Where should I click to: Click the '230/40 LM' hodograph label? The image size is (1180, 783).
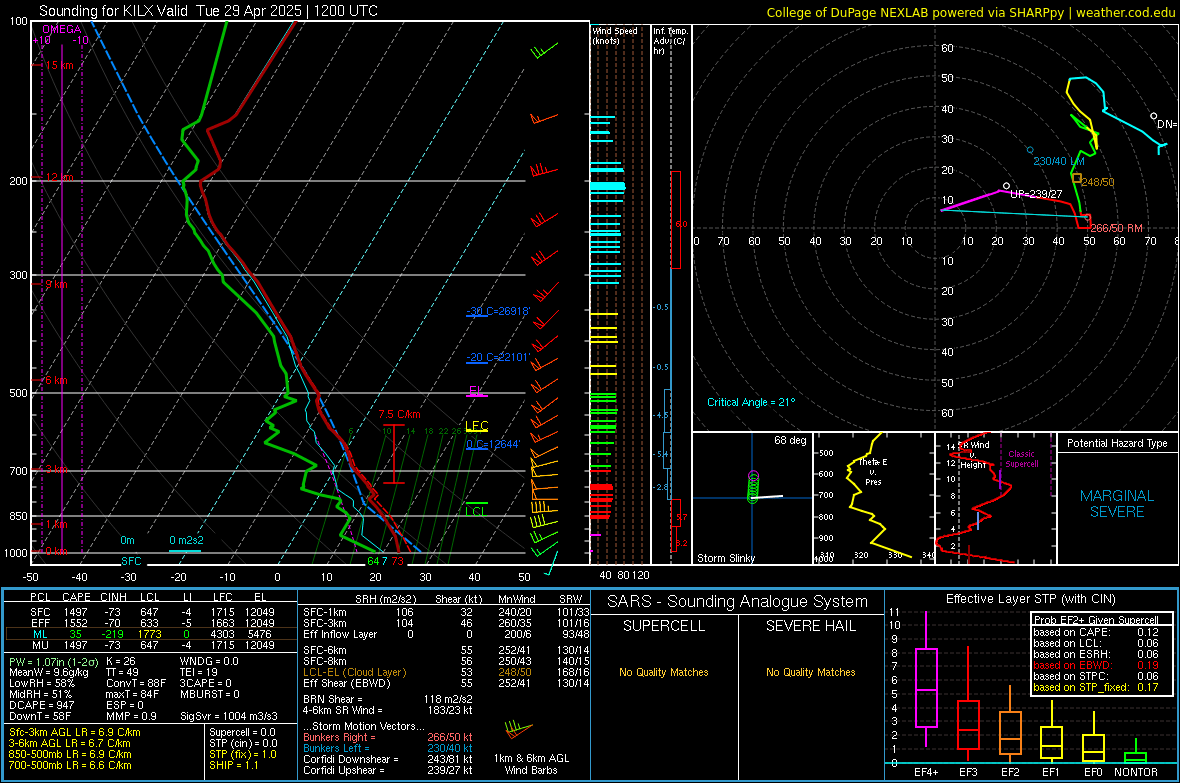[x=1059, y=161]
